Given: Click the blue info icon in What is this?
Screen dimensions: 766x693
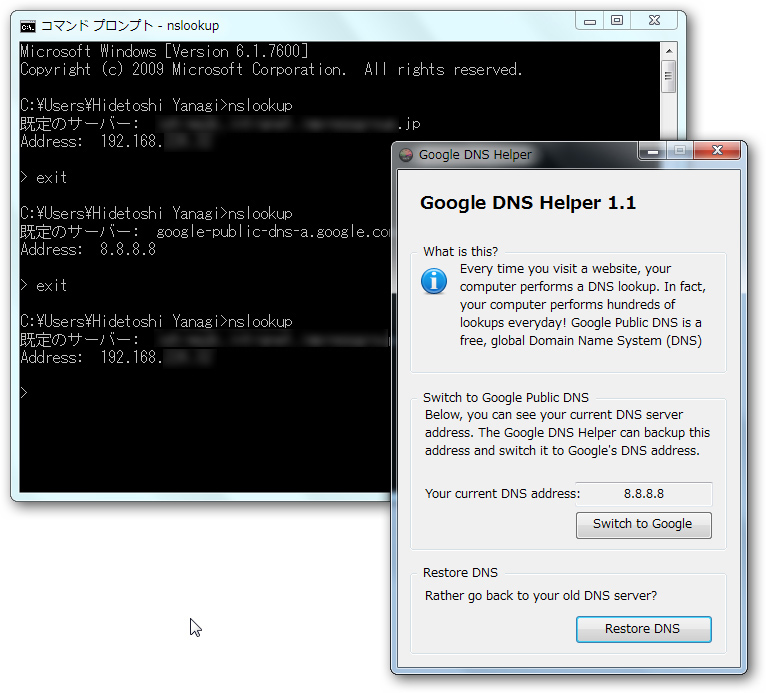Looking at the screenshot, I should pos(434,281).
